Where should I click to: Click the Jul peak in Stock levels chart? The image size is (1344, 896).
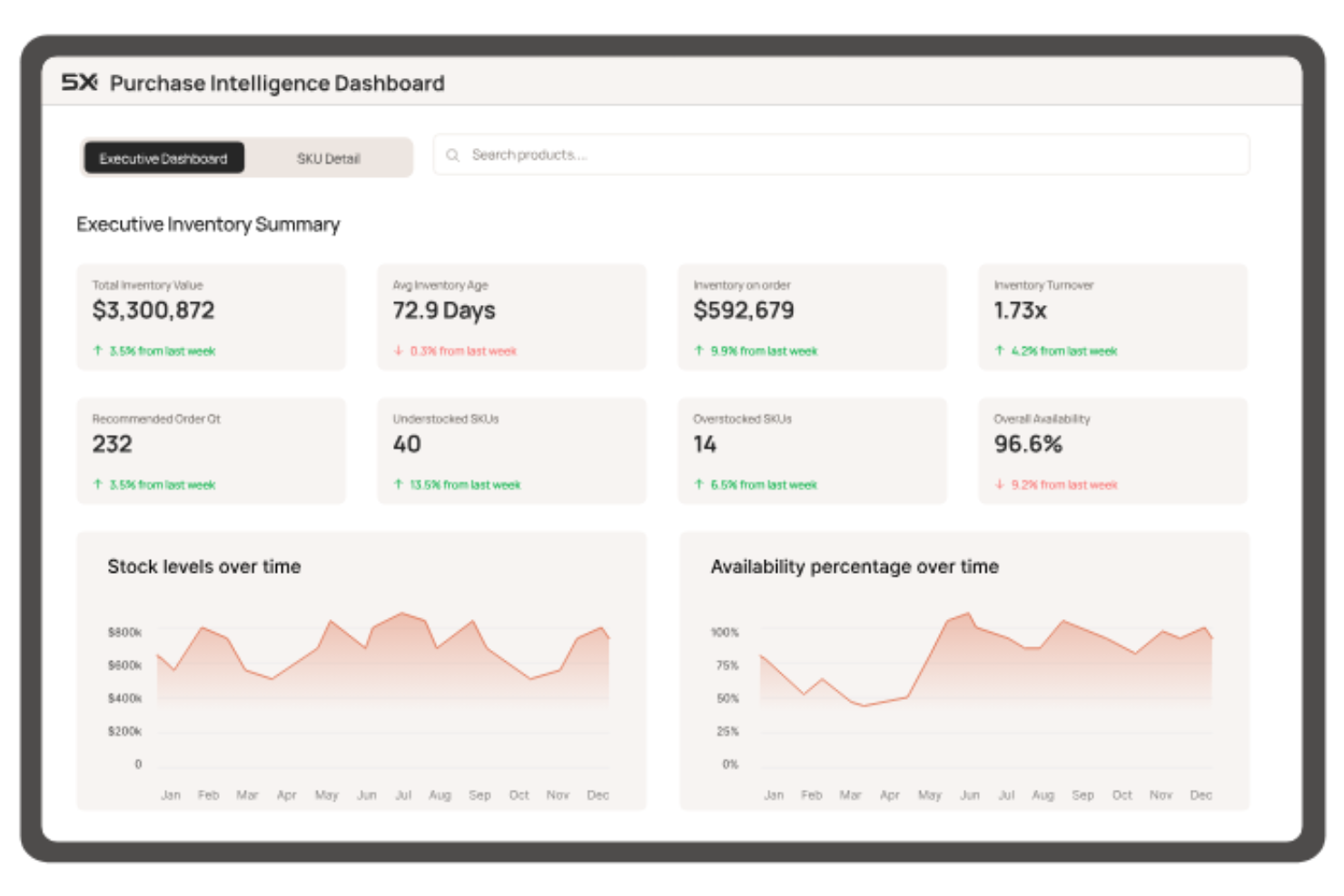click(403, 614)
